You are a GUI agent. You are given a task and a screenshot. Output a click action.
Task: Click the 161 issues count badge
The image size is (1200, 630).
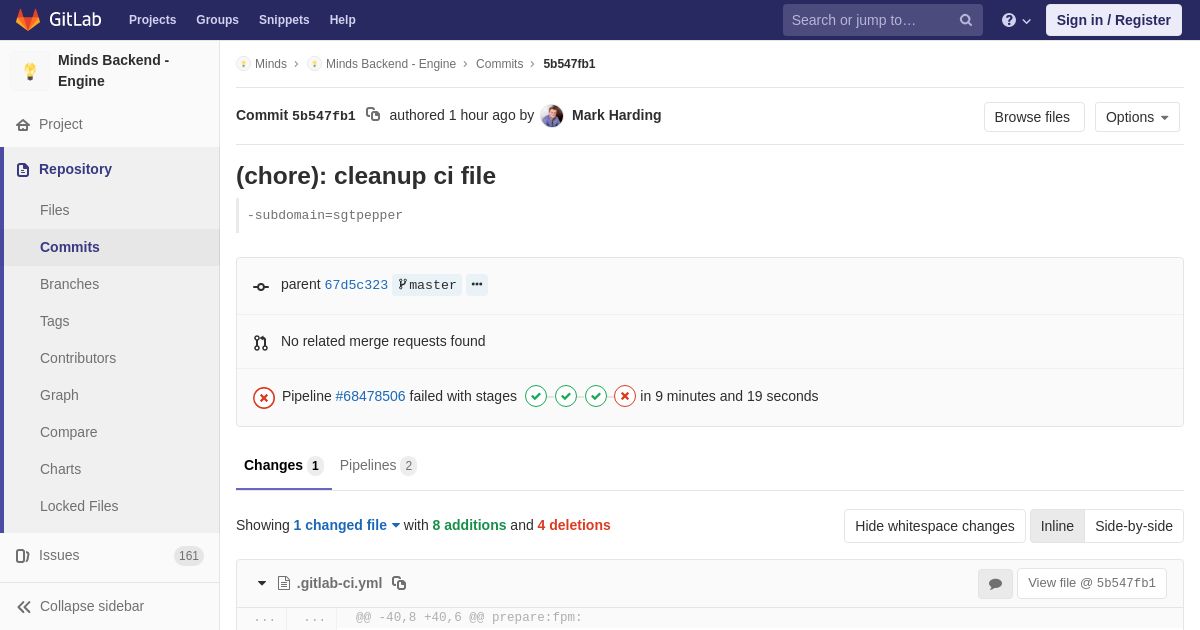coord(189,556)
